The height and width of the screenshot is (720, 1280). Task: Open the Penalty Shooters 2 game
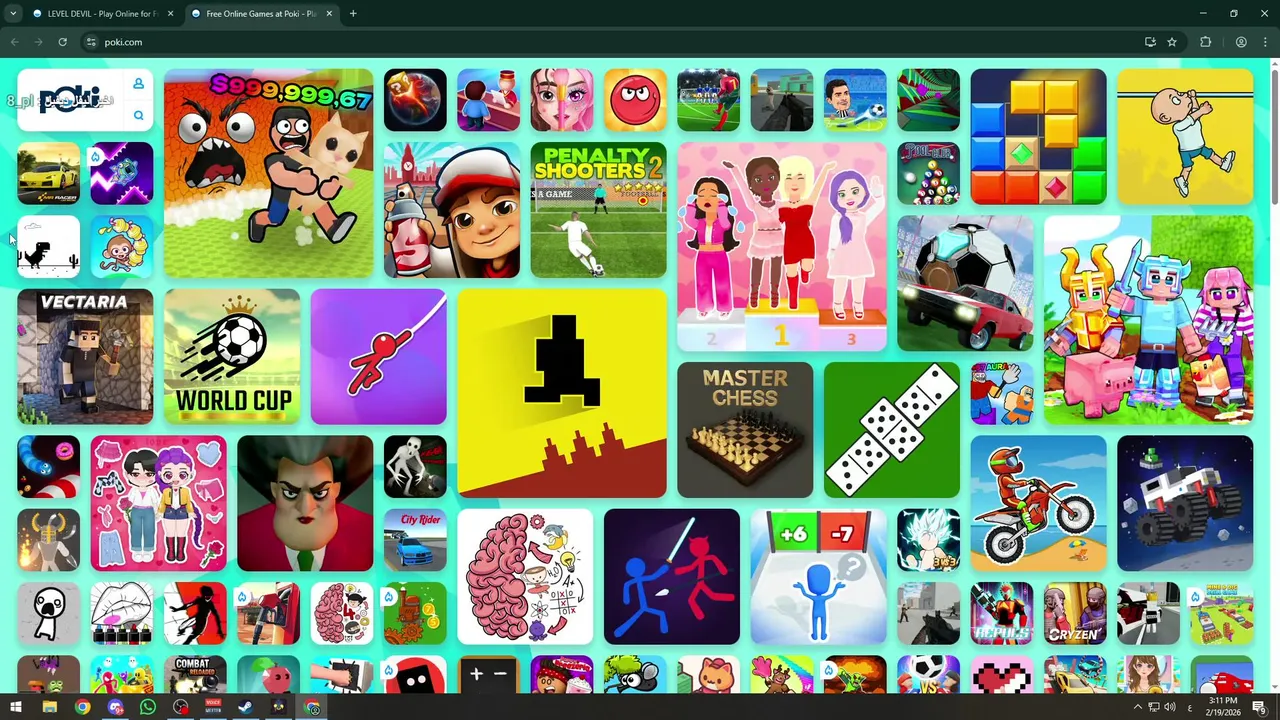coord(598,210)
